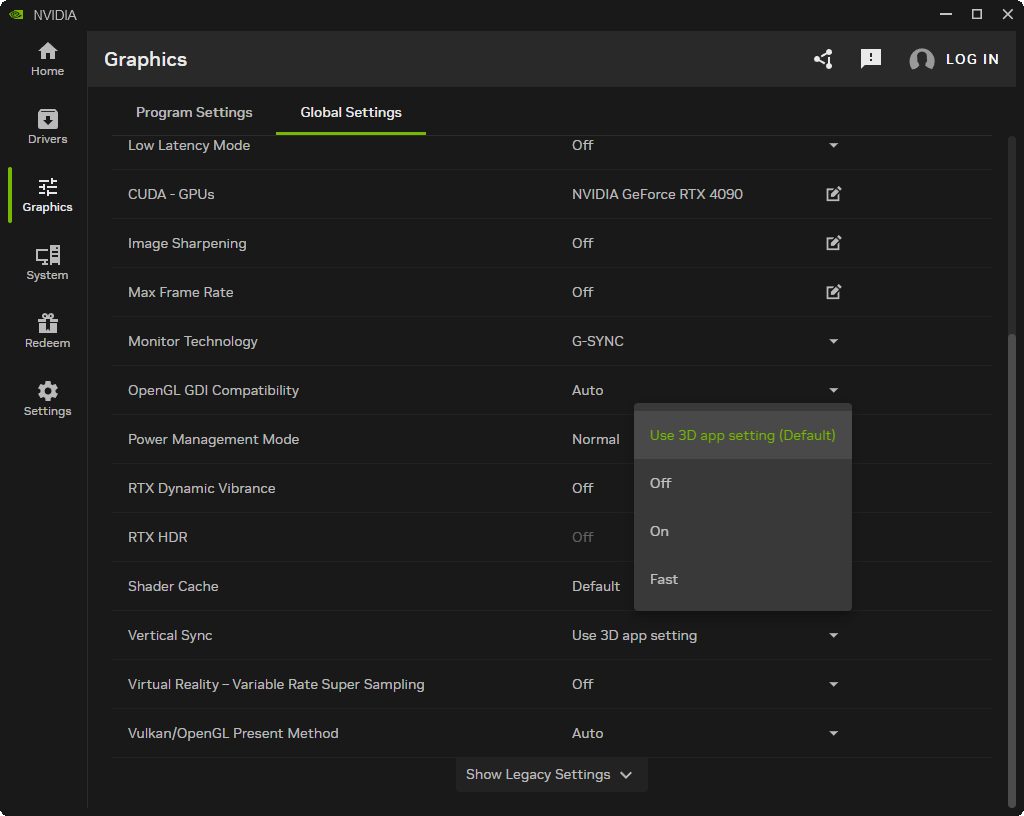This screenshot has height=816, width=1024.
Task: Choose Use 3D app setting (Default)
Action: point(743,435)
